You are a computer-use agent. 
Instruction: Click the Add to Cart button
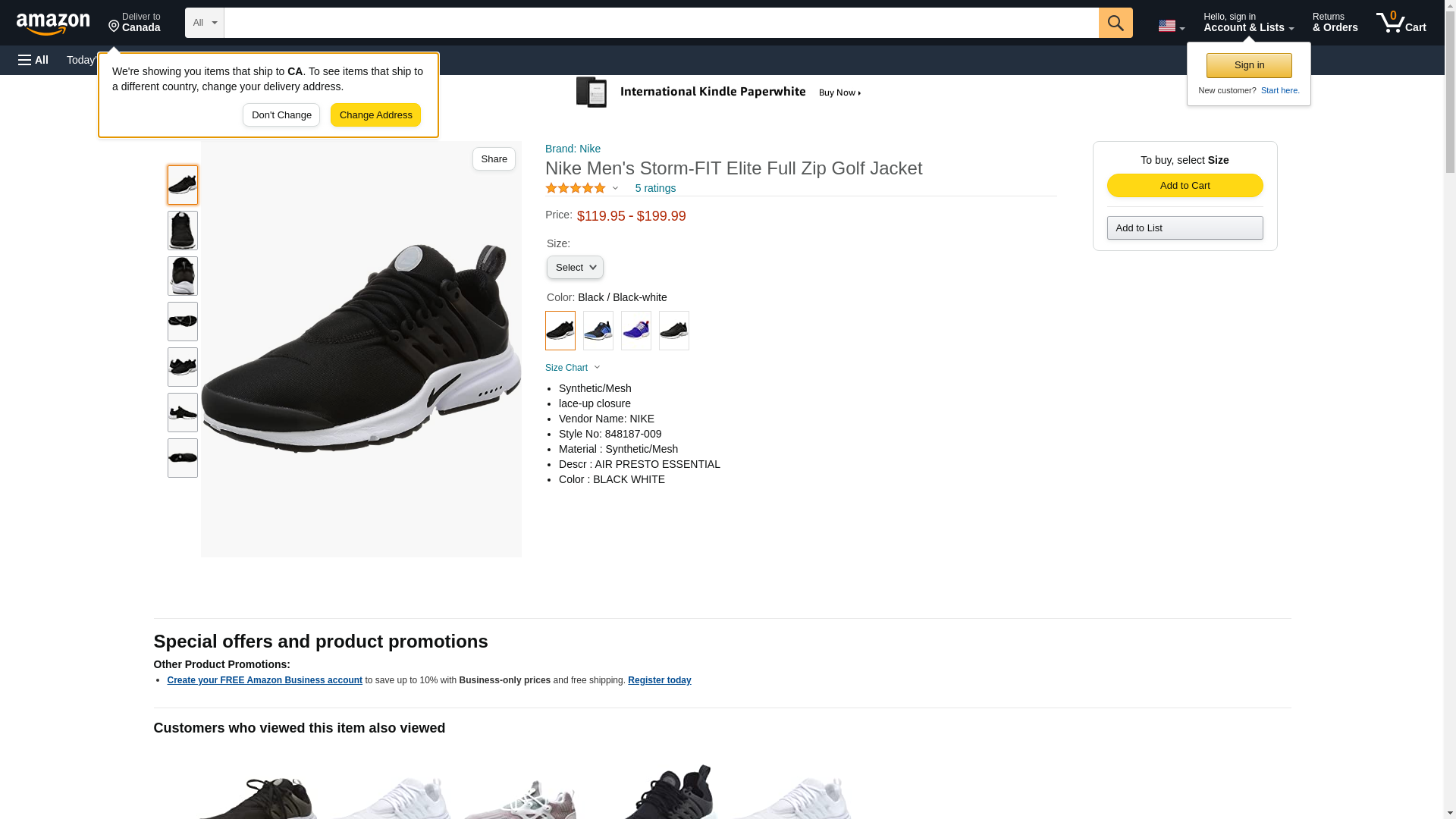tap(1184, 186)
